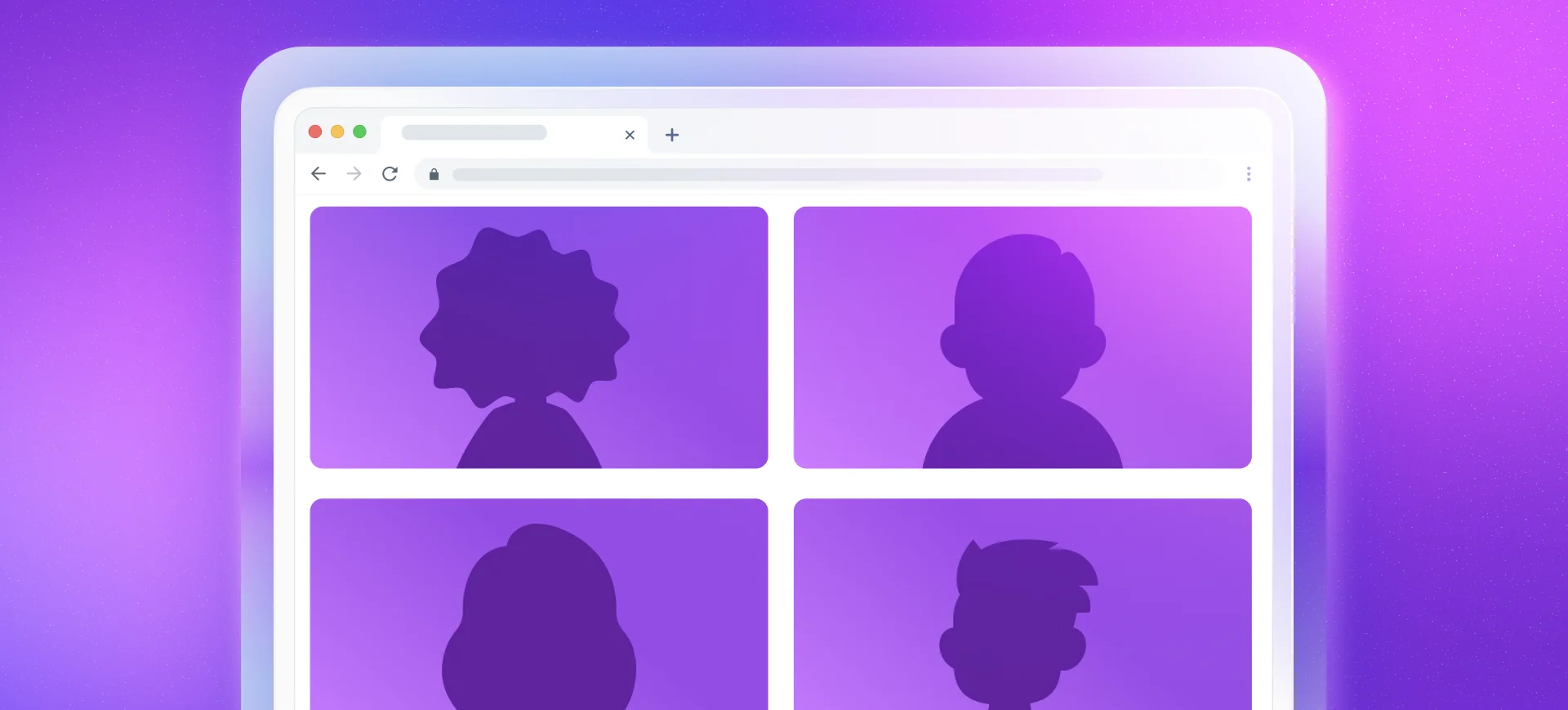Focus the address bar URL field
1568x710 pixels.
(776, 174)
